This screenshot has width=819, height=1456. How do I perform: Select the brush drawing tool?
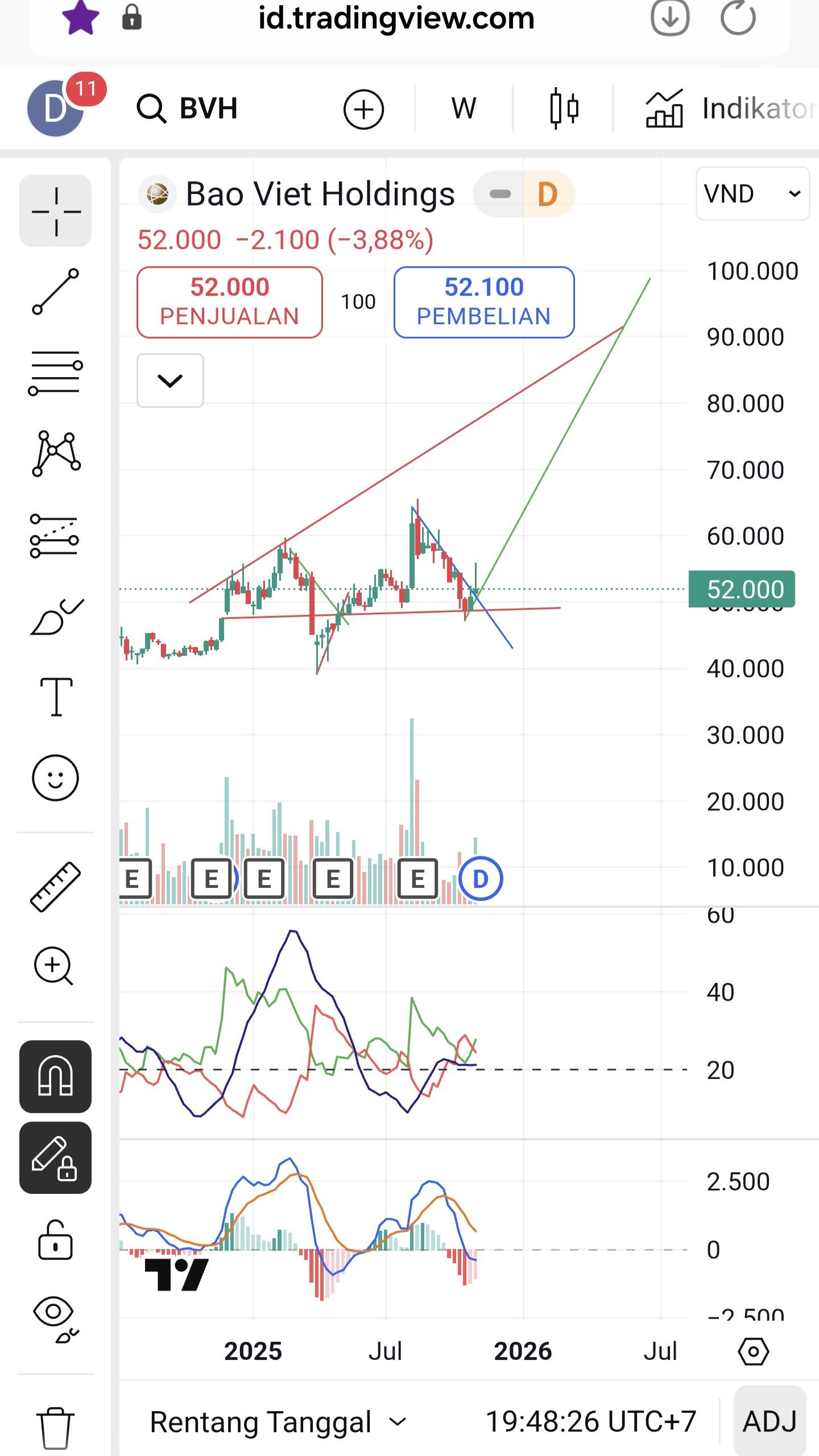(55, 617)
